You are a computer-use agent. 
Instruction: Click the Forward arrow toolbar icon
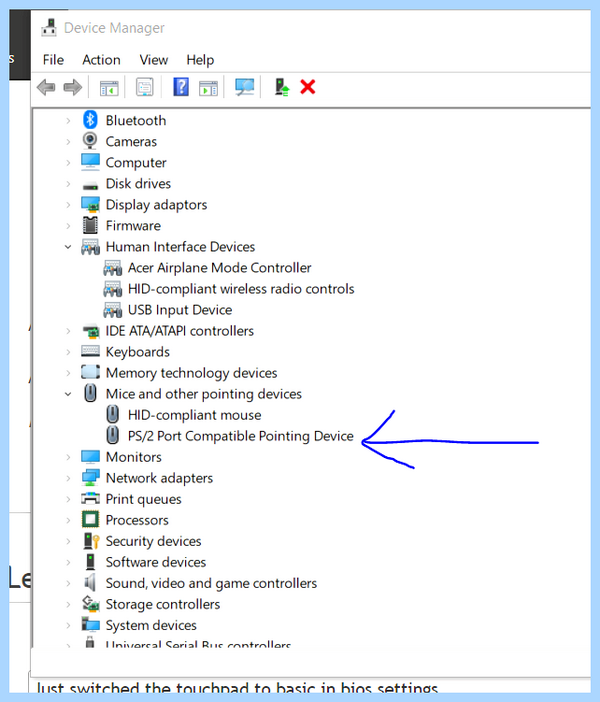(x=73, y=87)
